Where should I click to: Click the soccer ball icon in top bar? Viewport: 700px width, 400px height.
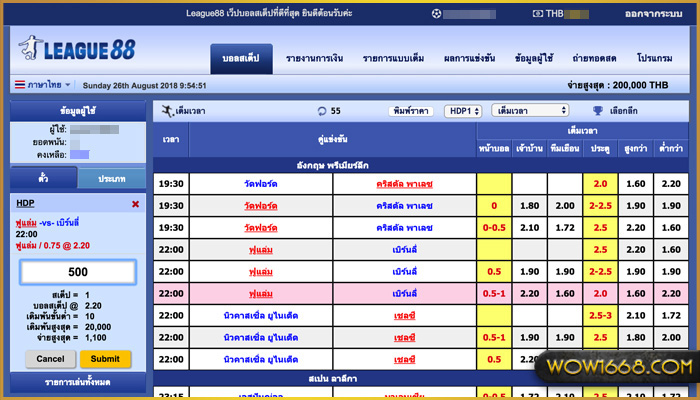click(436, 14)
